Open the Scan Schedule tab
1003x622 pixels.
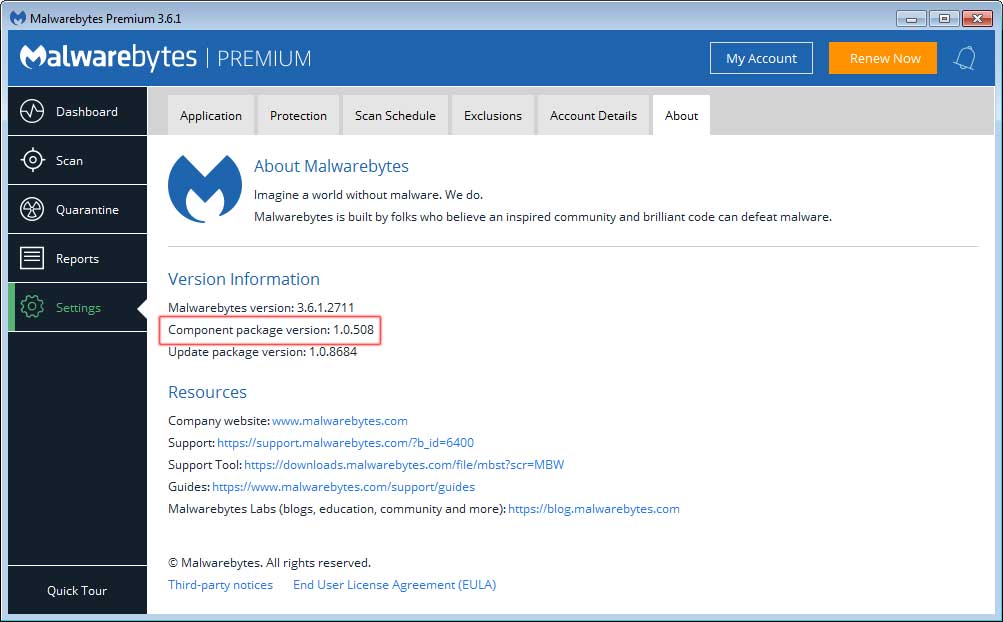click(x=395, y=115)
